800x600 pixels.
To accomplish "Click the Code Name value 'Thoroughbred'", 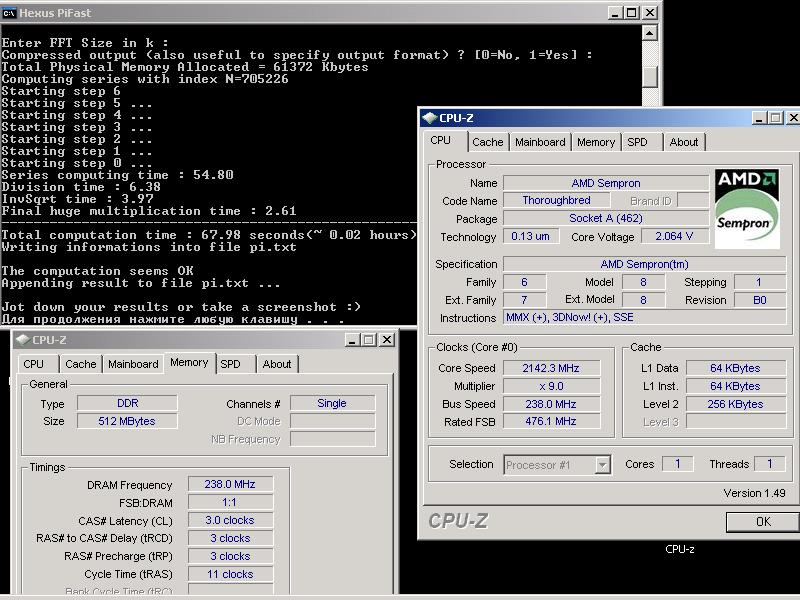I will click(556, 201).
